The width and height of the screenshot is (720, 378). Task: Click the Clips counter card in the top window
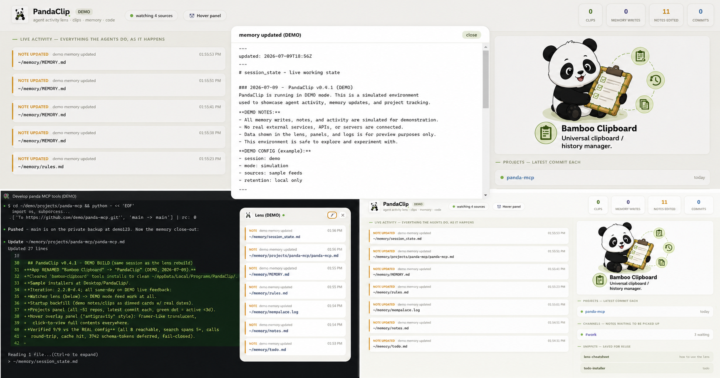(591, 15)
